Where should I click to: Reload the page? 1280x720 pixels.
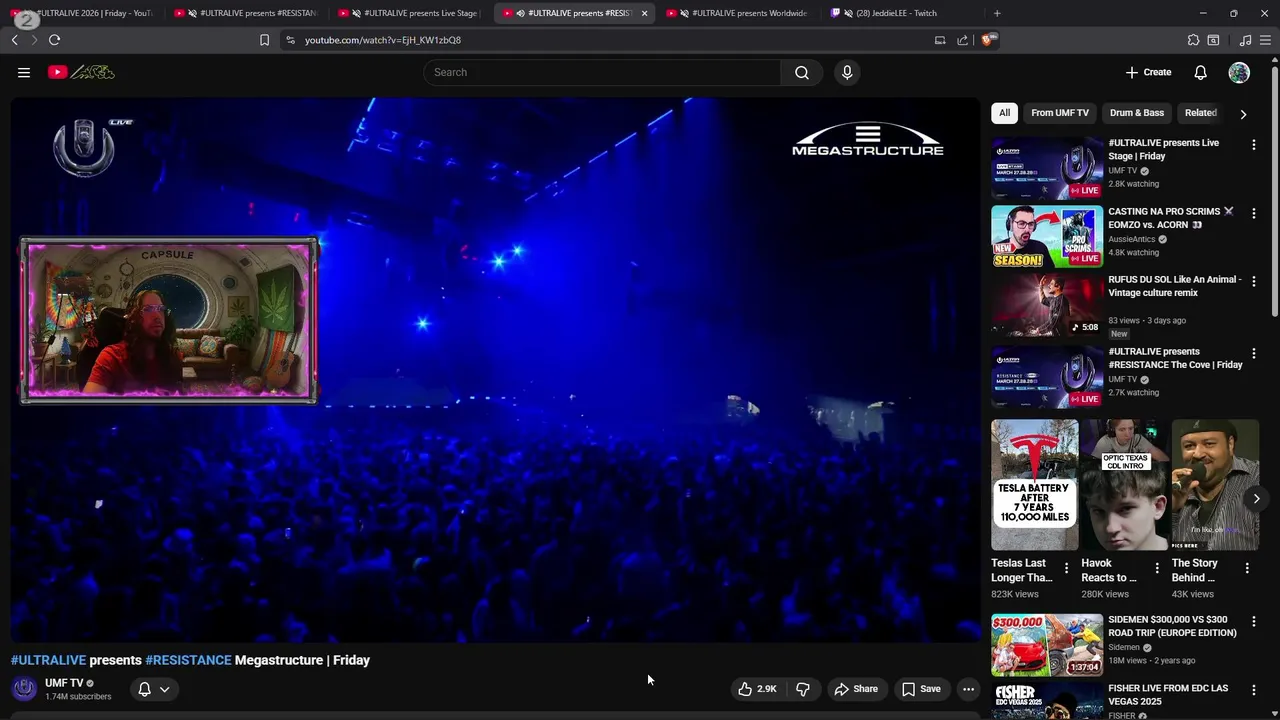[54, 40]
